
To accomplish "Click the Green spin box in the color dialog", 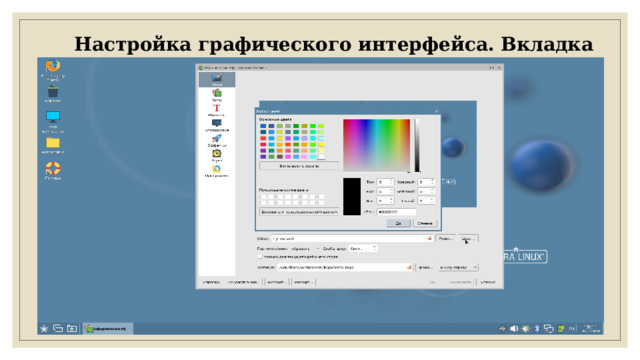I will (427, 191).
